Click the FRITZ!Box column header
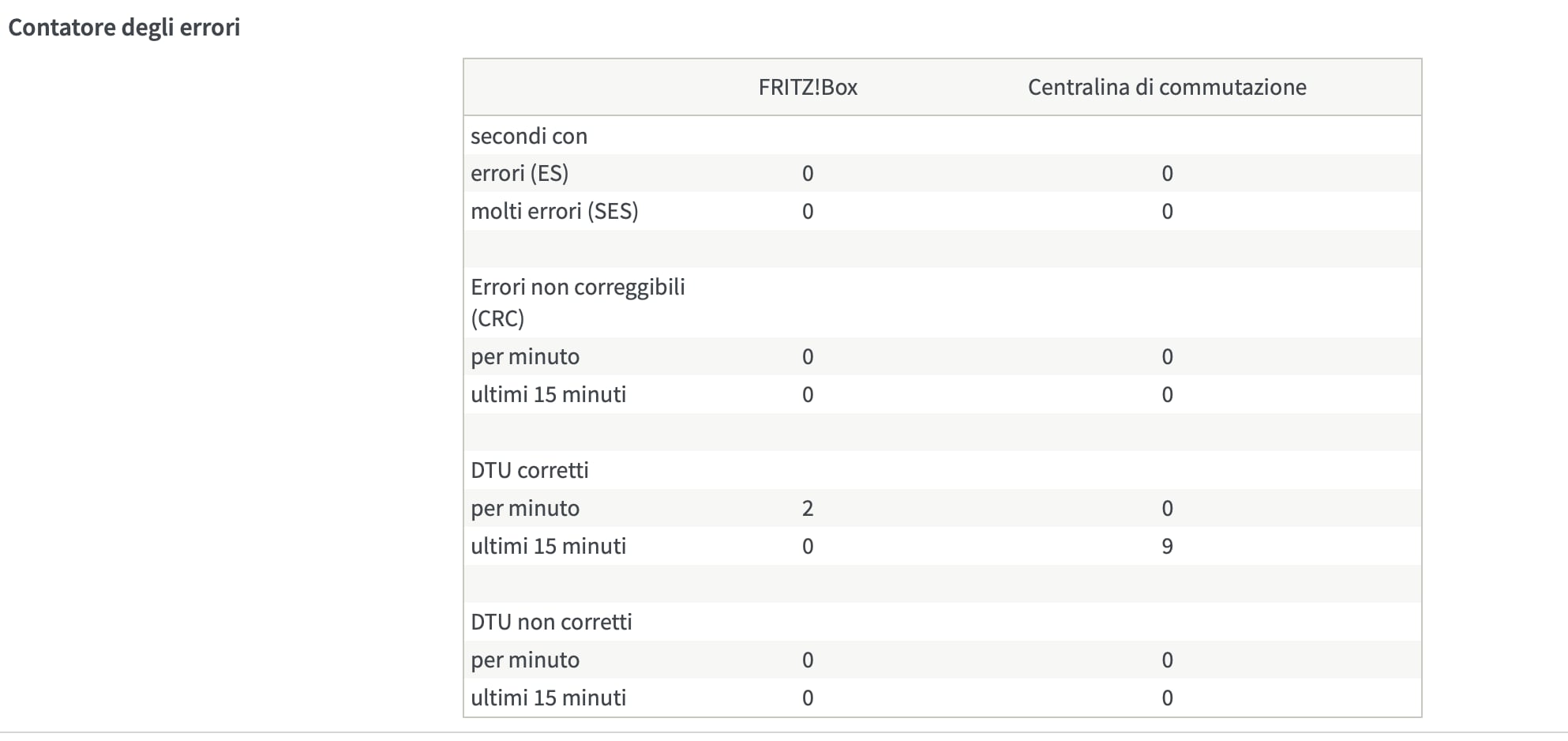1568x741 pixels. 808,87
